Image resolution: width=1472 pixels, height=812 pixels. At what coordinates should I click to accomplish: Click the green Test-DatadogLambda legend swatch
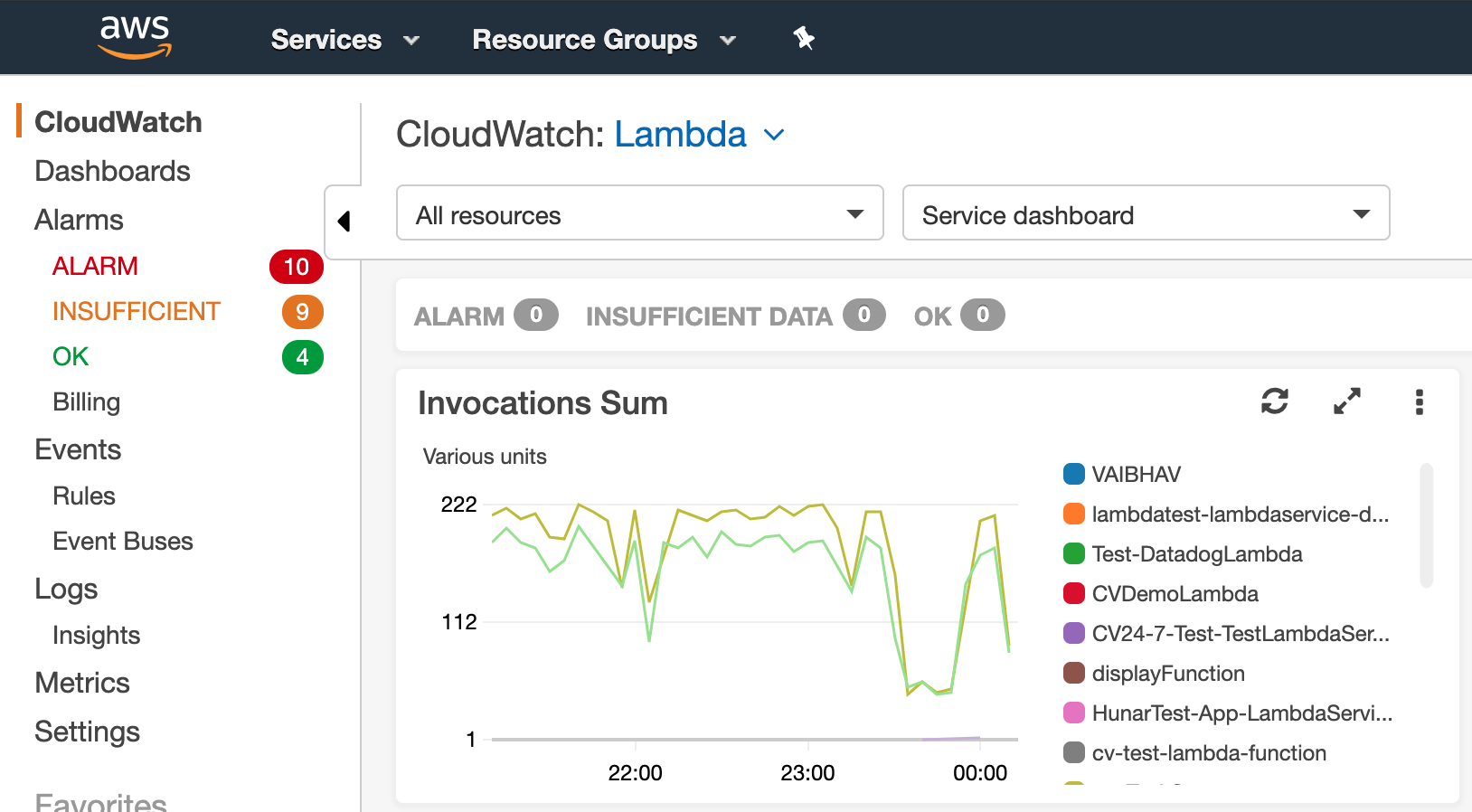tap(1074, 553)
